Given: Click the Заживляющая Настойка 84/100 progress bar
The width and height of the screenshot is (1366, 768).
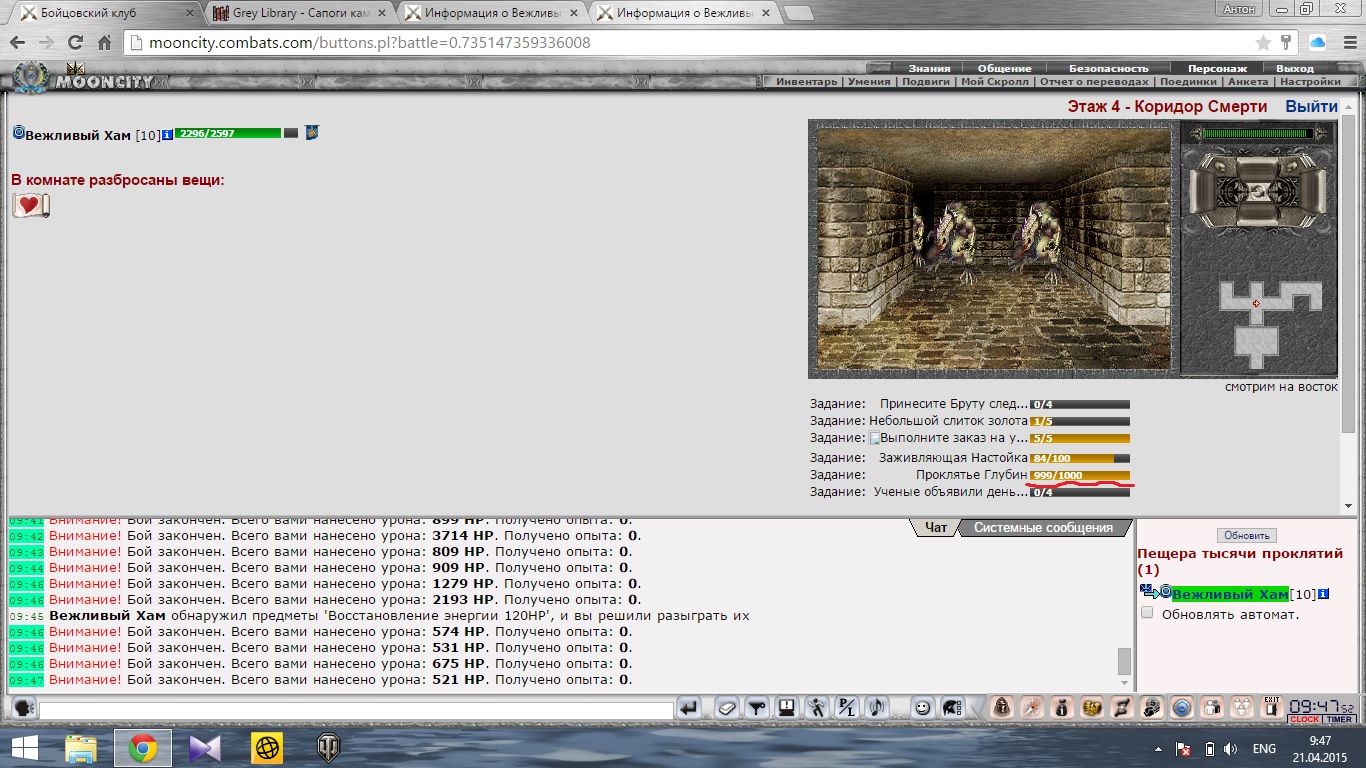Looking at the screenshot, I should pos(1080,457).
